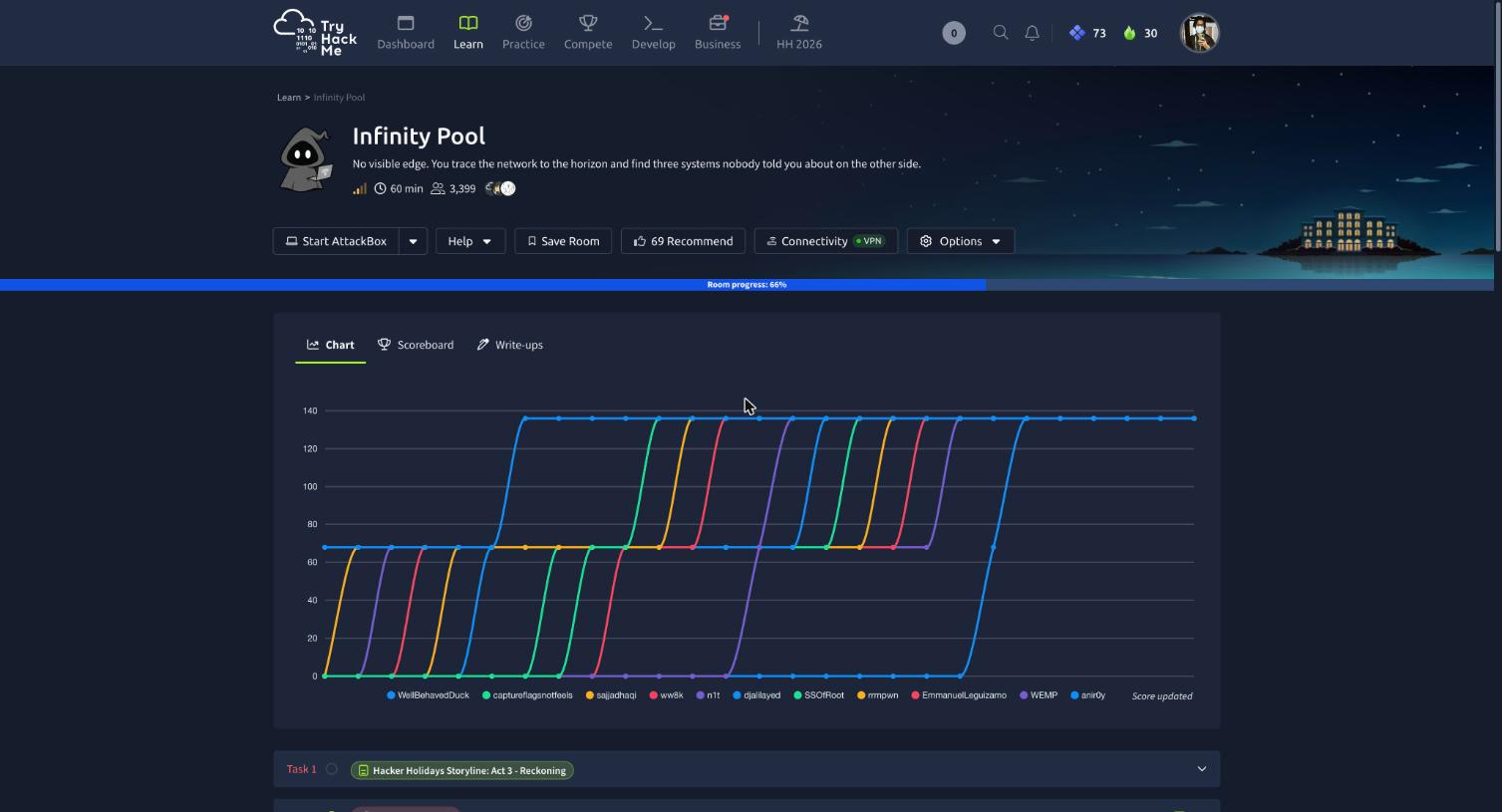Open the user profile avatar
Image resolution: width=1502 pixels, height=812 pixels.
tap(1200, 33)
